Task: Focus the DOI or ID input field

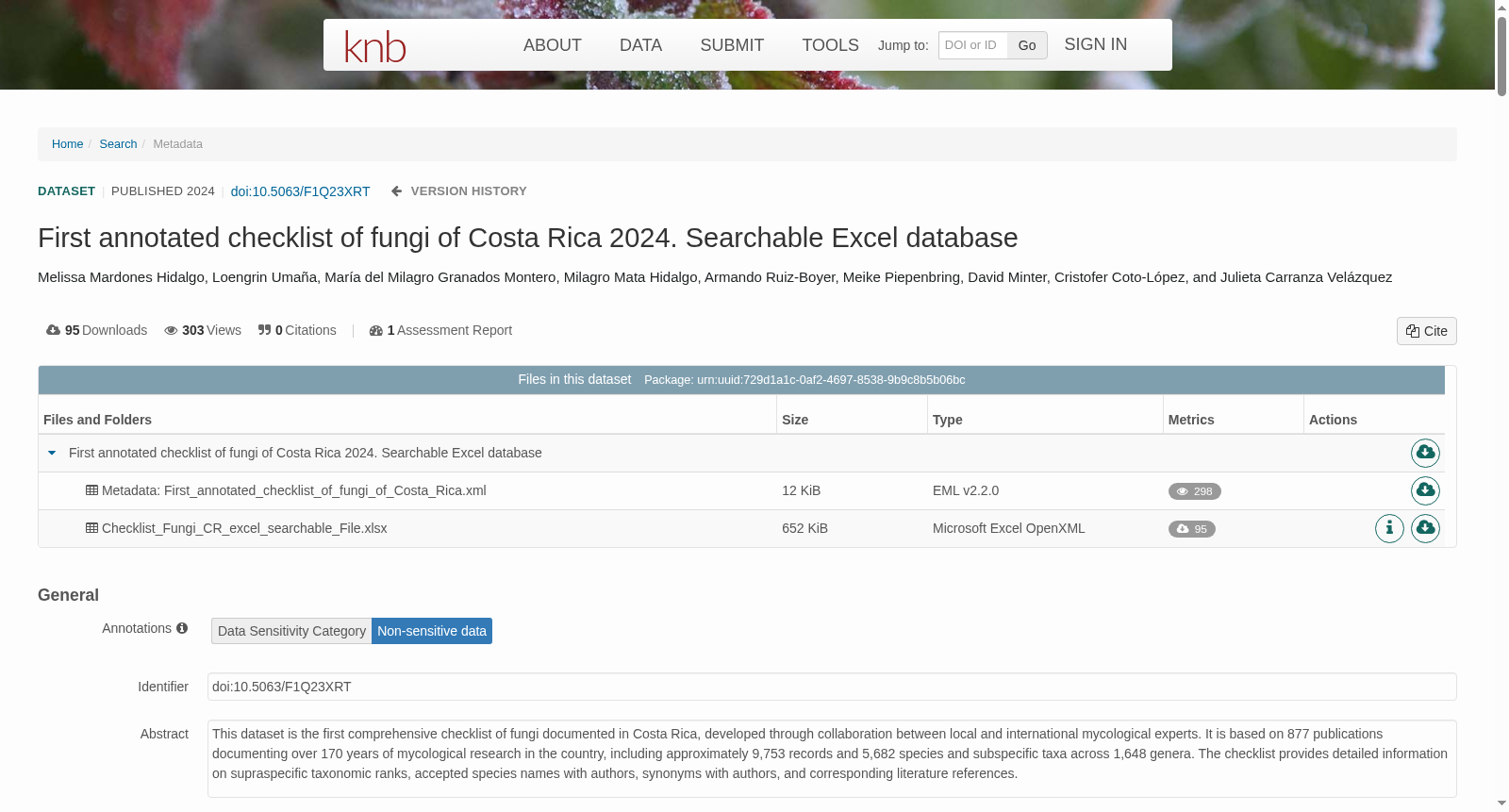Action: 973,45
